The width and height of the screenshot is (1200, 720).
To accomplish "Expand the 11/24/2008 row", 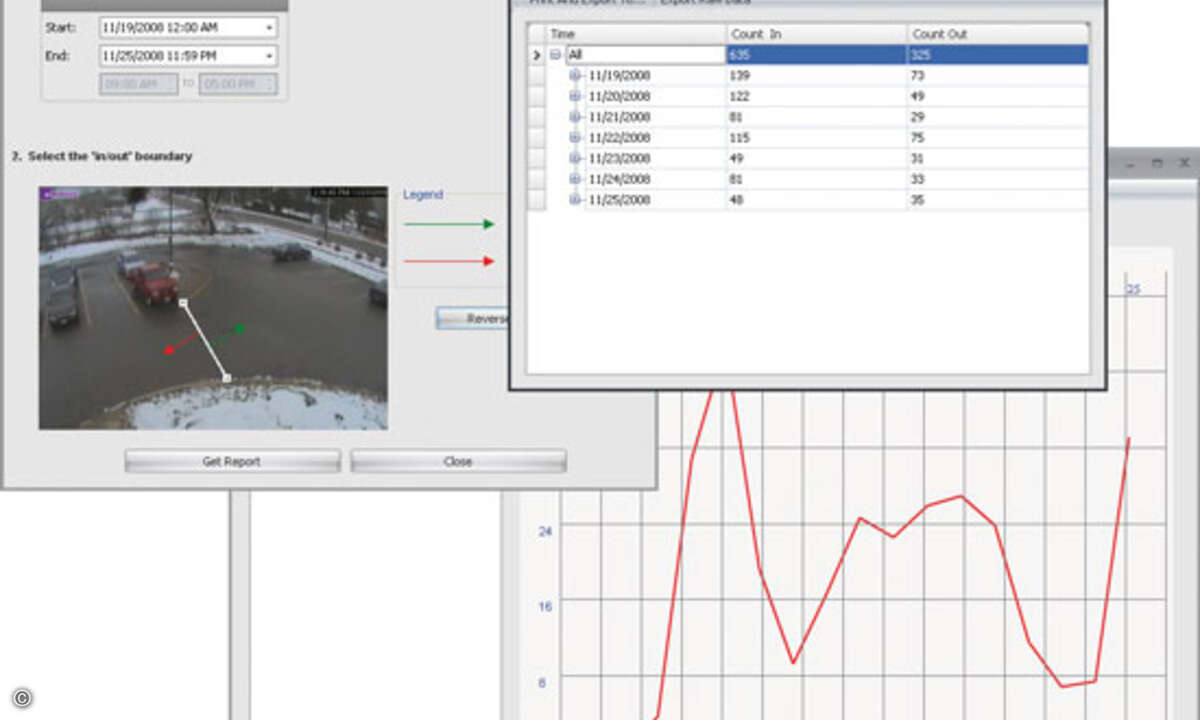I will tap(575, 179).
